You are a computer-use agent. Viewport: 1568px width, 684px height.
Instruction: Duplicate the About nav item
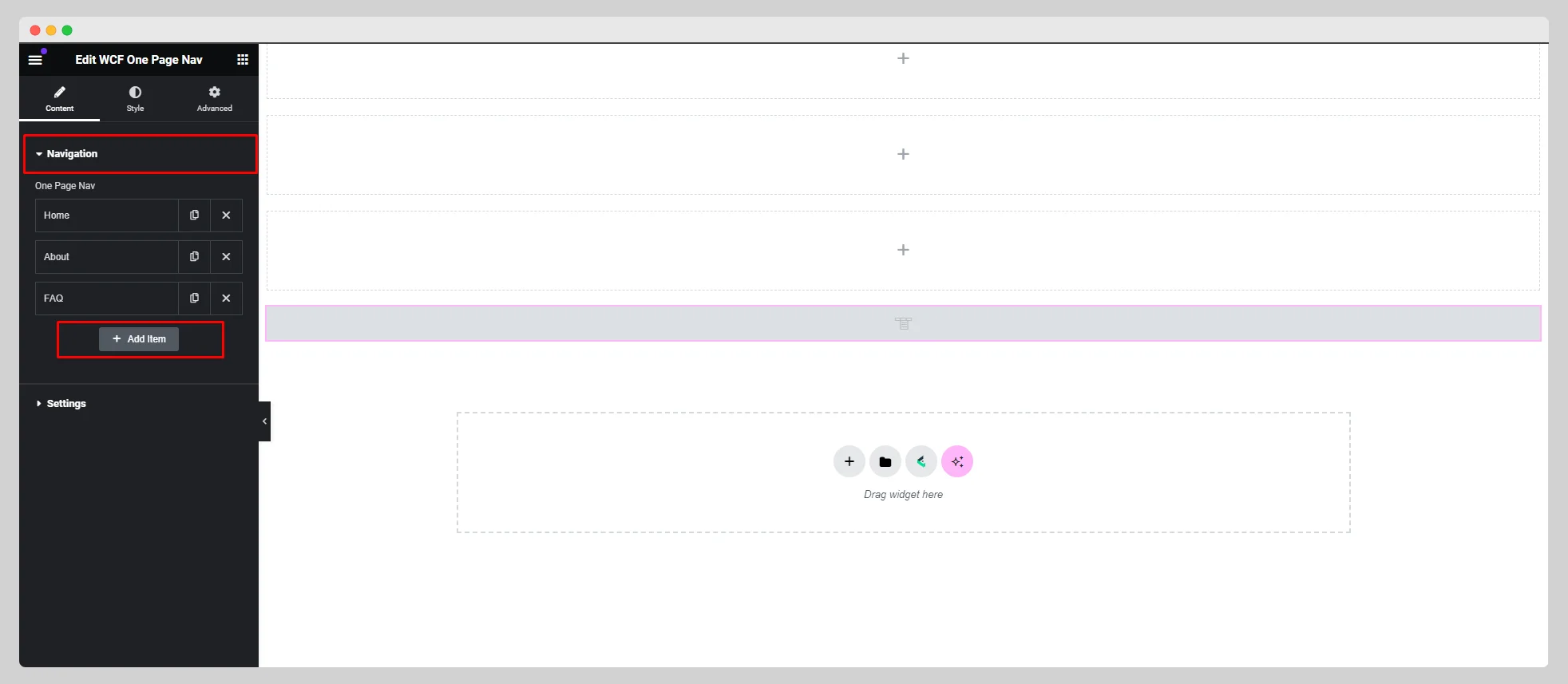[x=194, y=257]
